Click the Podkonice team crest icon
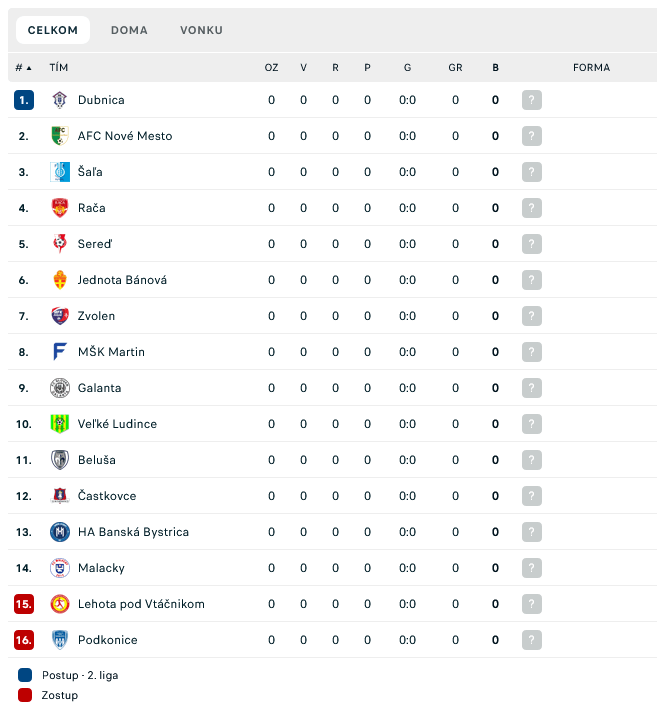 (60, 640)
